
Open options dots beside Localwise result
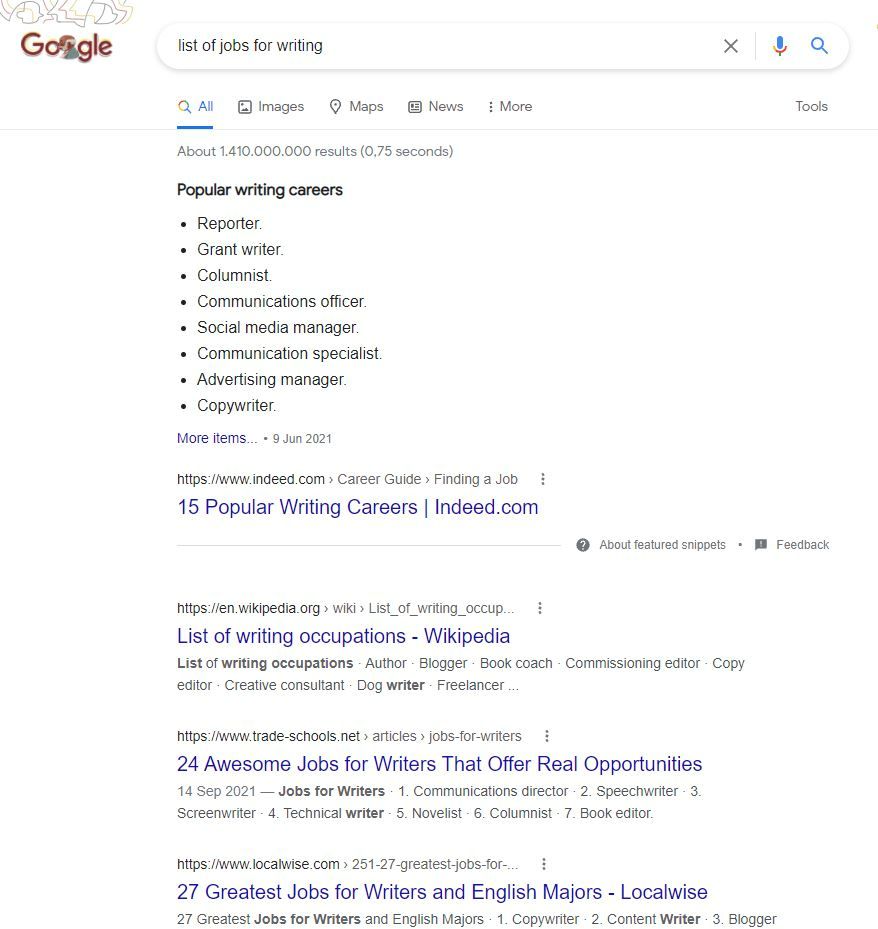(x=543, y=864)
